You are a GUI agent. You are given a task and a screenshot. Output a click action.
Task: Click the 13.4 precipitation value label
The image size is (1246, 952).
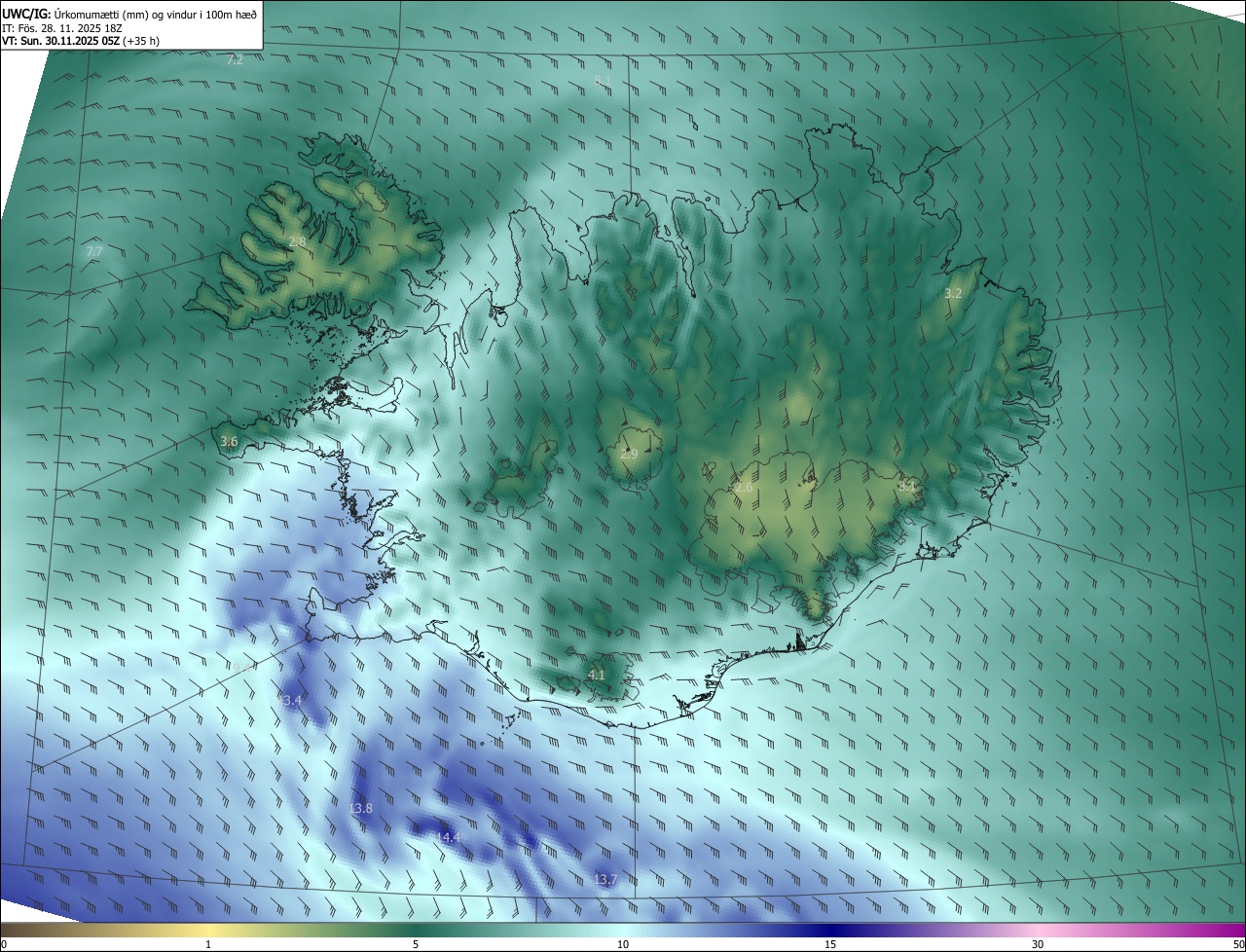coord(291,701)
